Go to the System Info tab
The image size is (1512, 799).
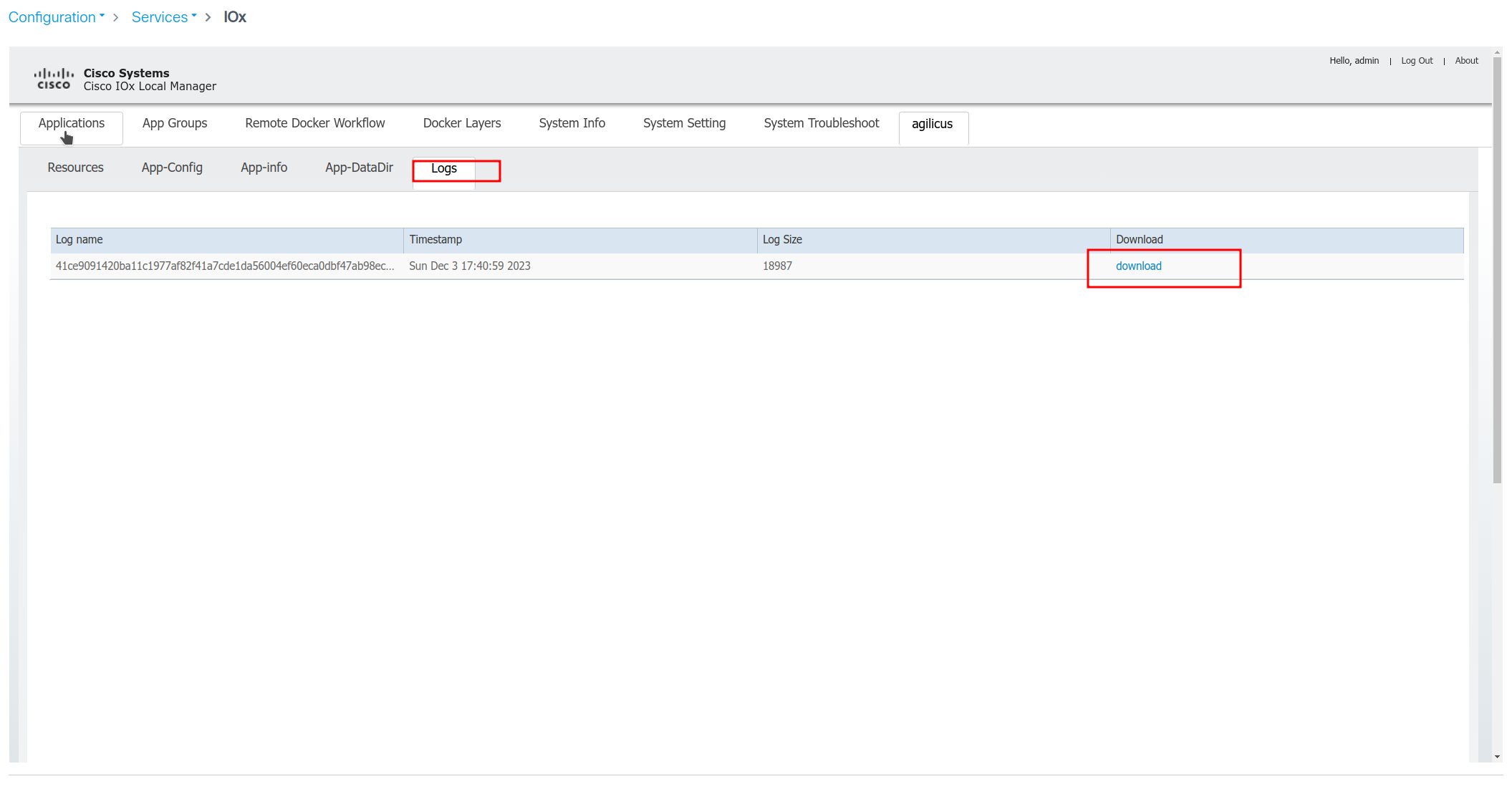(572, 123)
